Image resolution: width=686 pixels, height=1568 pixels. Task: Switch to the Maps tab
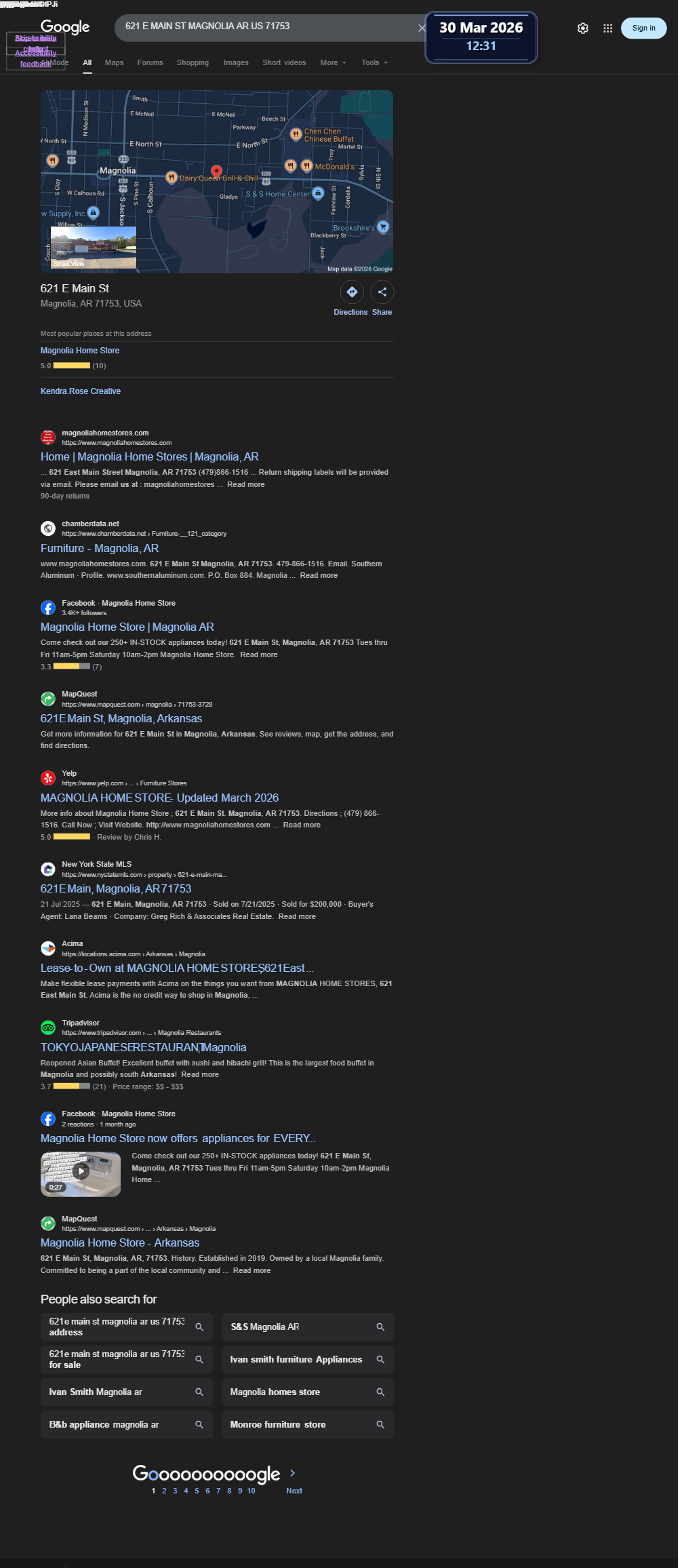coord(114,62)
